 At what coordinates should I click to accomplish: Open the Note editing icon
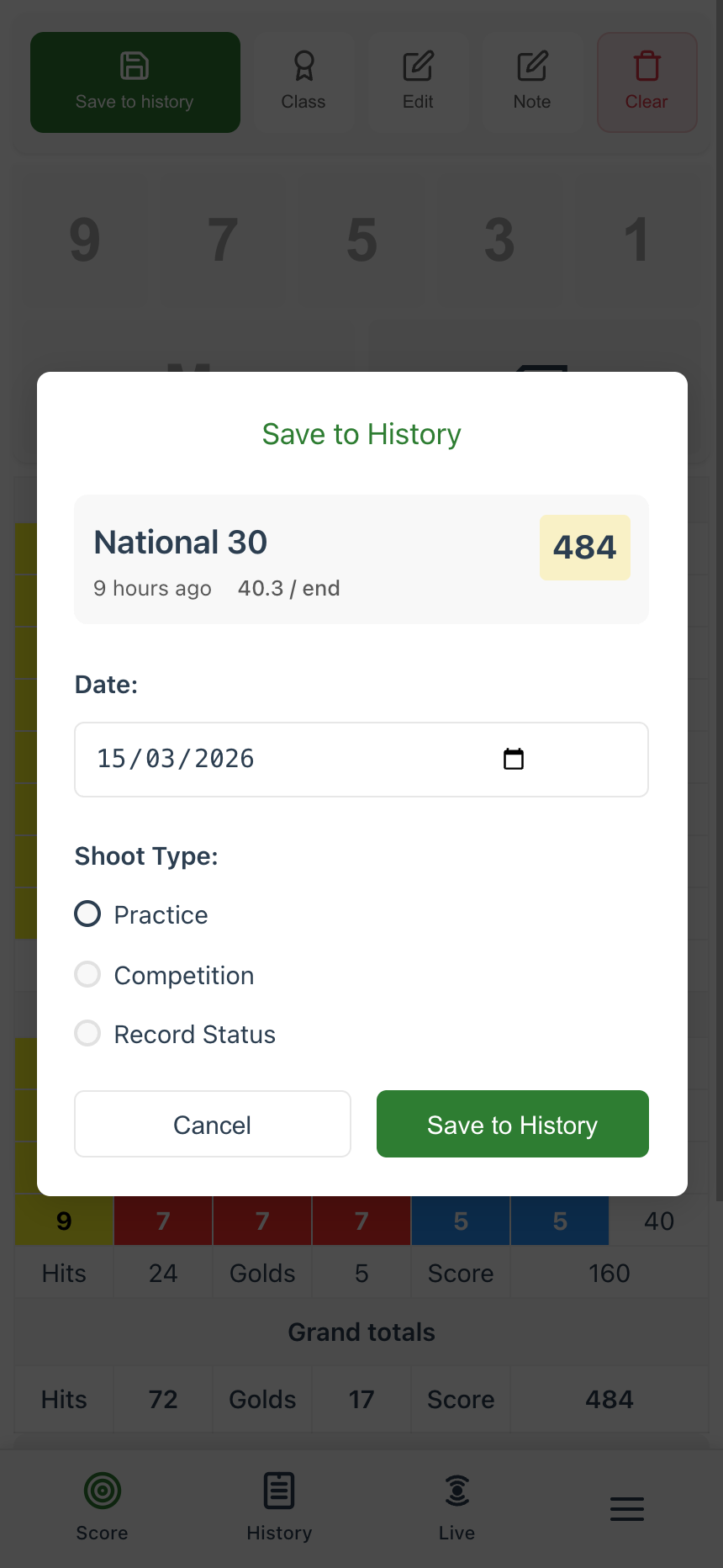pyautogui.click(x=532, y=64)
